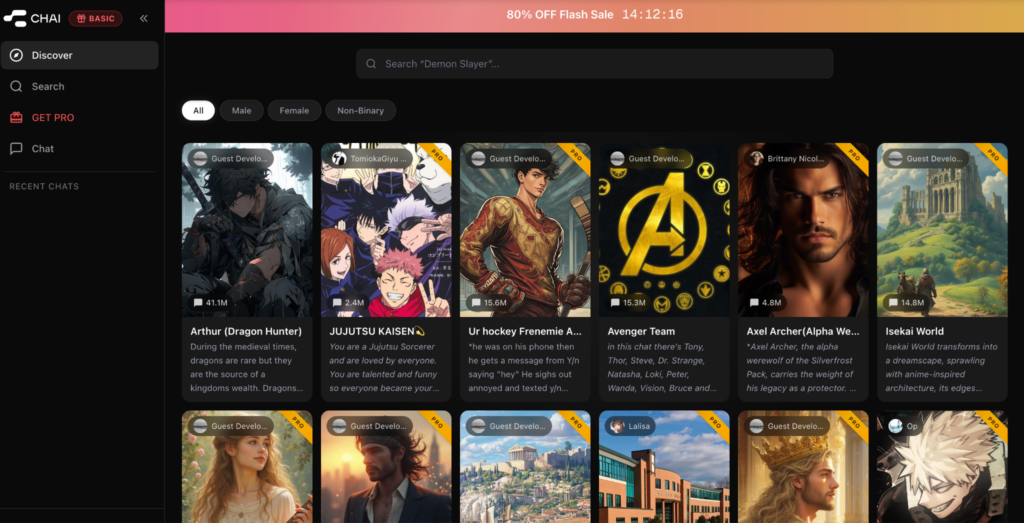This screenshot has height=523, width=1024.
Task: Click Lalisa's avatar icon
Action: click(x=617, y=426)
